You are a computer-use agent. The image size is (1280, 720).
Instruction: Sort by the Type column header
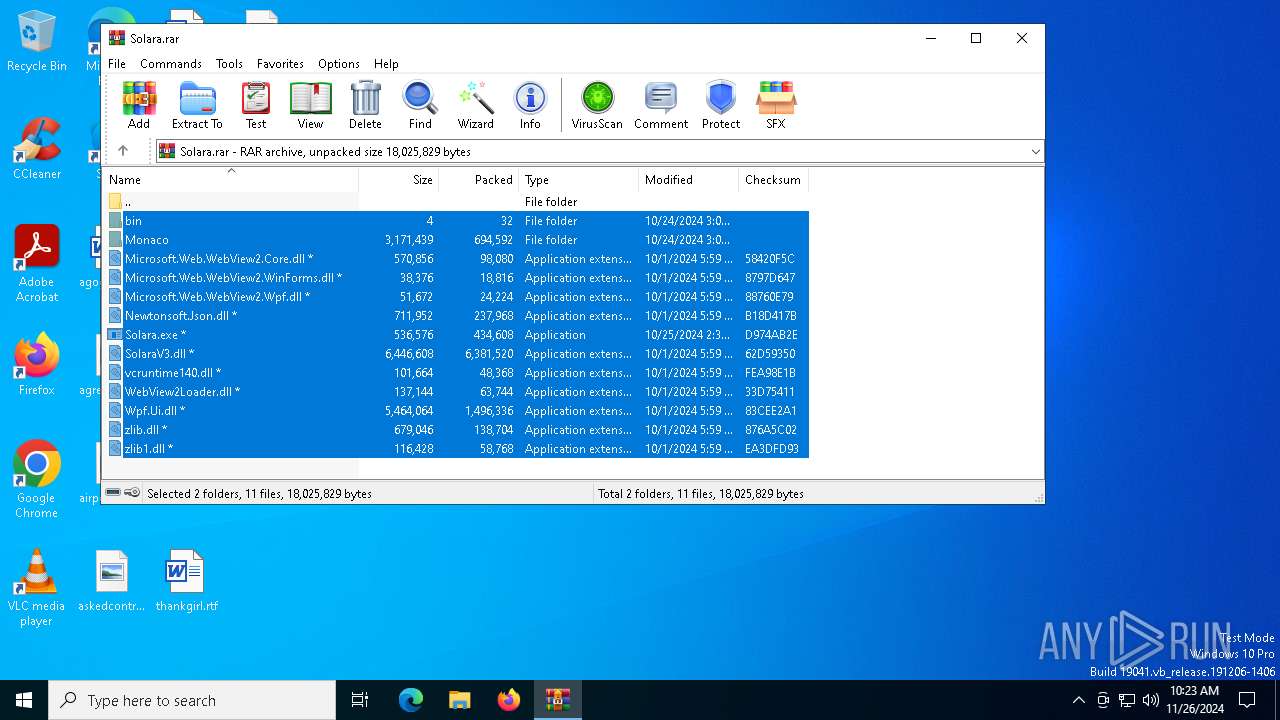click(579, 180)
